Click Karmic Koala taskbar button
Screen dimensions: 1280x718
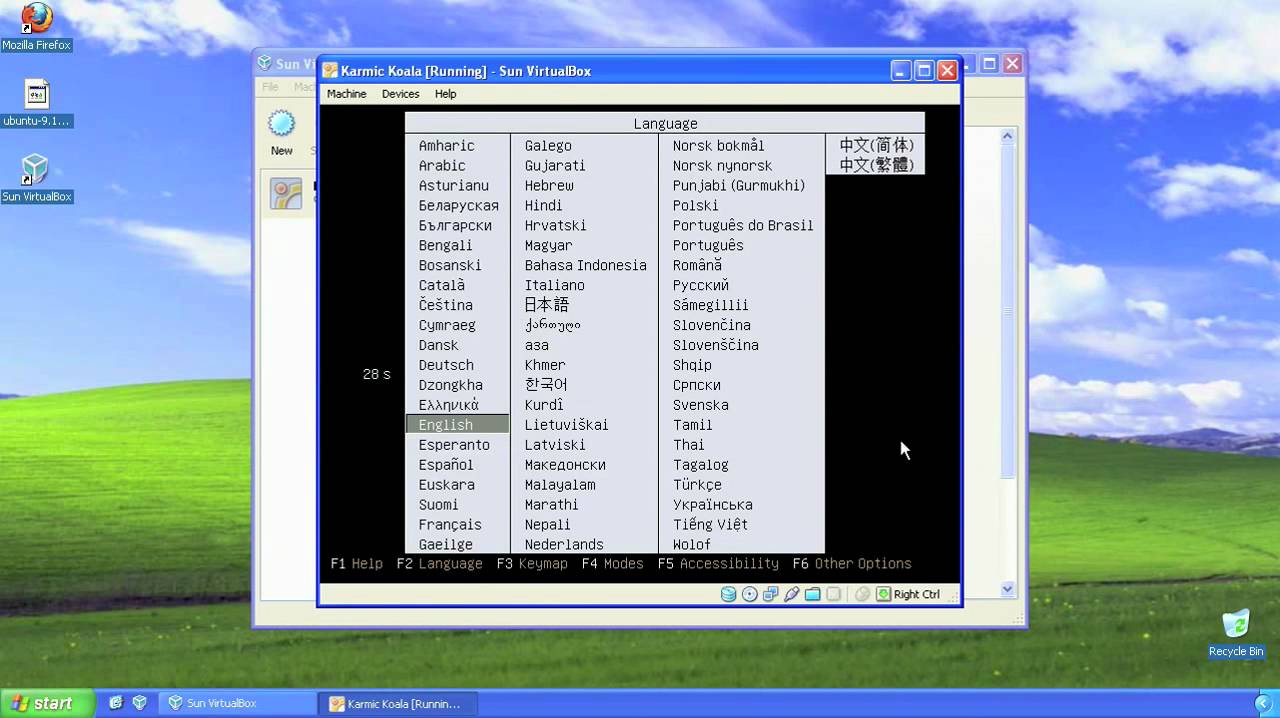coord(398,703)
